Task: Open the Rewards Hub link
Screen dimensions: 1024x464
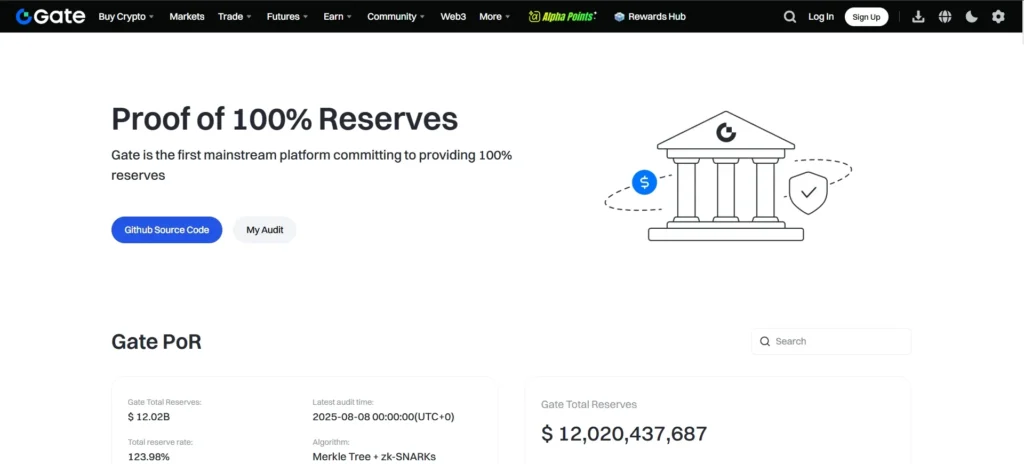Action: pos(657,17)
